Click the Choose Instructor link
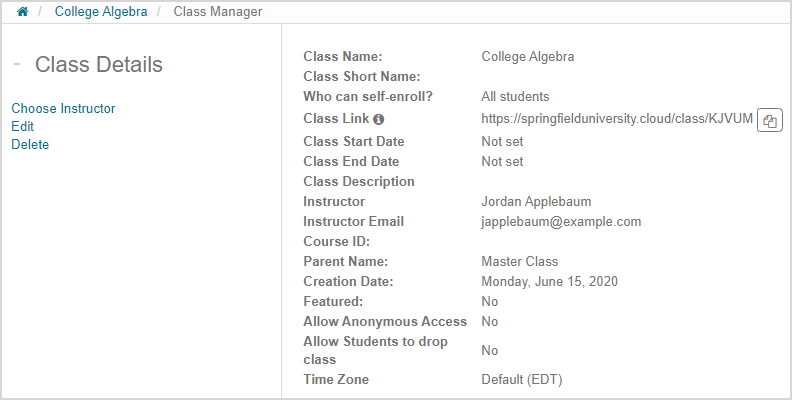 (63, 109)
